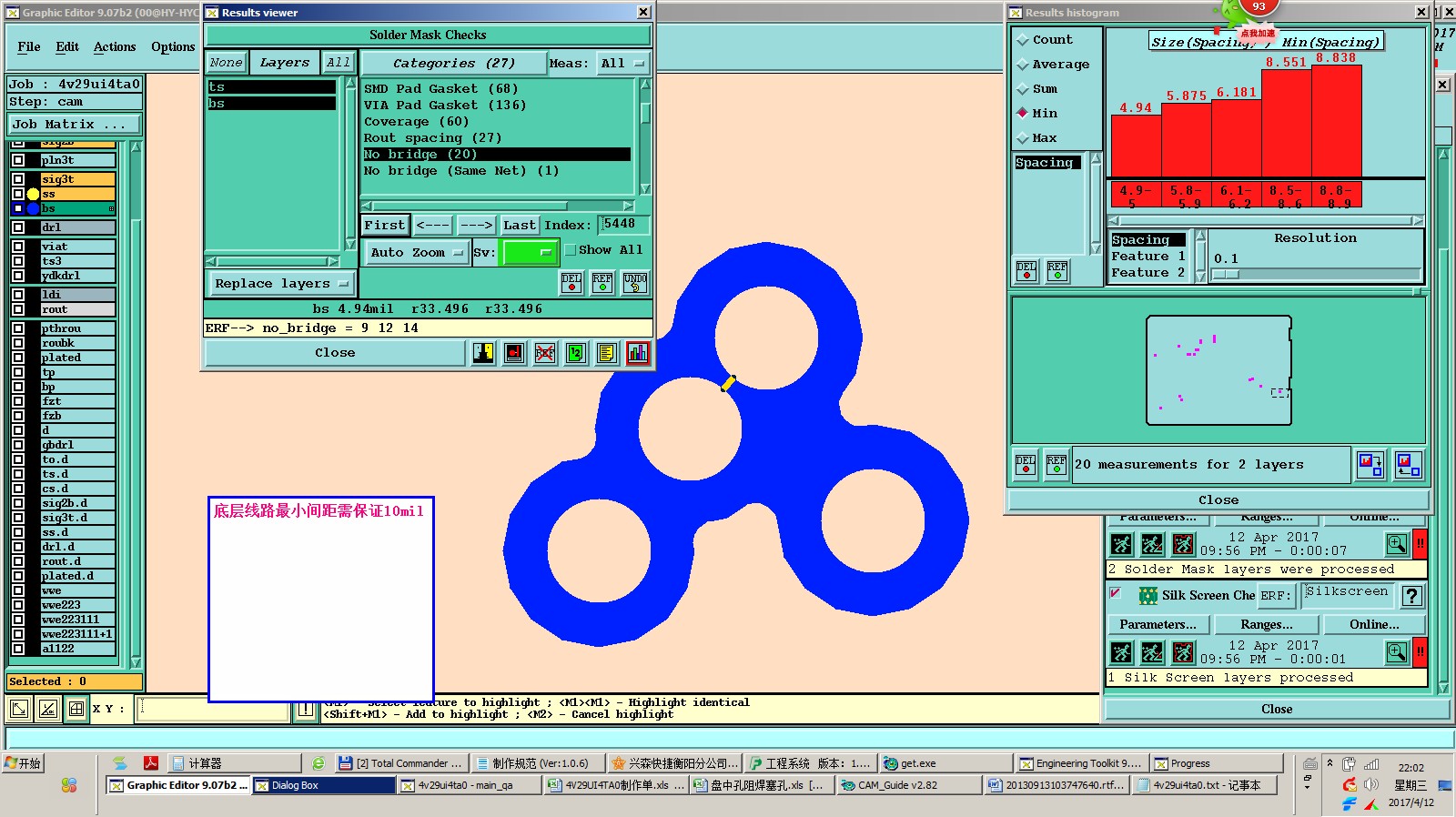Open the File menu
Viewport: 1456px width, 817px height.
[29, 47]
